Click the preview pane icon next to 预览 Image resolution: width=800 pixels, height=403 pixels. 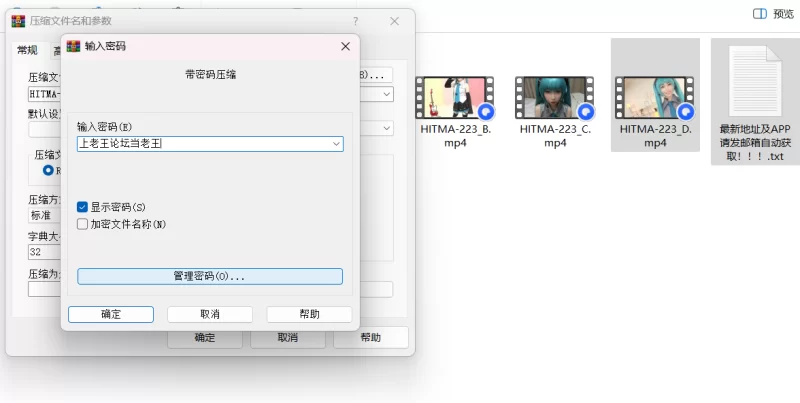[760, 14]
